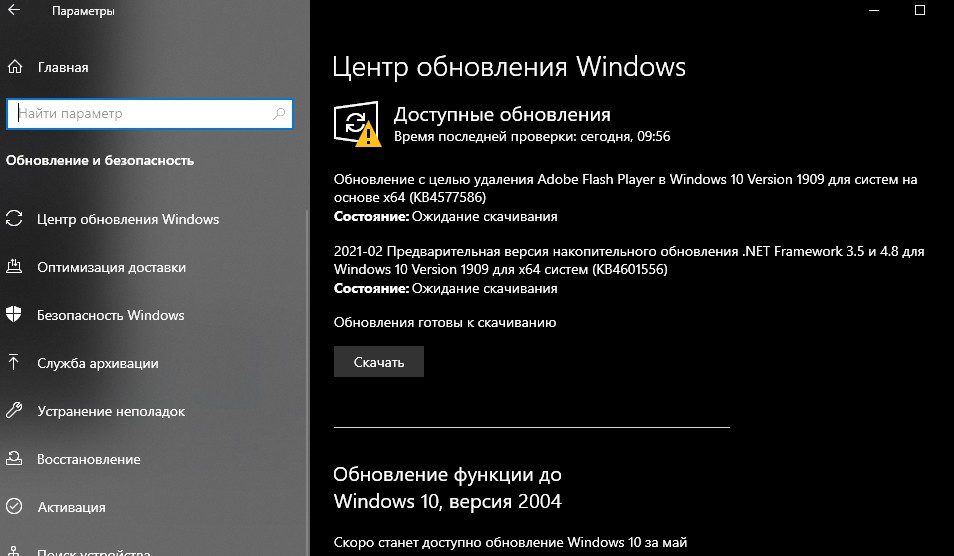Screen dimensions: 954x556
Task: Click Скоро станет доступно обновление text
Action: point(510,542)
